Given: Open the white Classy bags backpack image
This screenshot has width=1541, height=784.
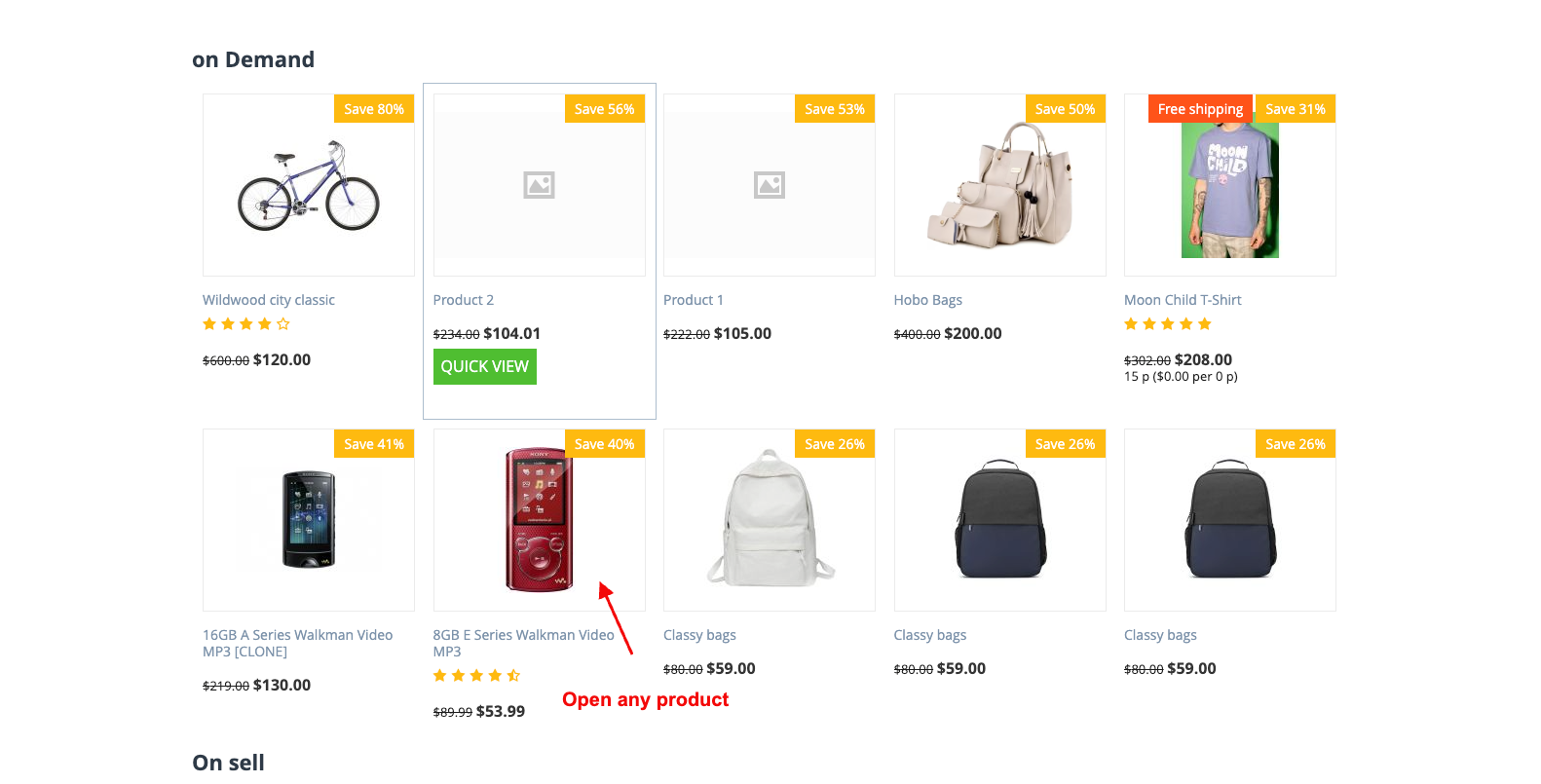Looking at the screenshot, I should point(770,520).
